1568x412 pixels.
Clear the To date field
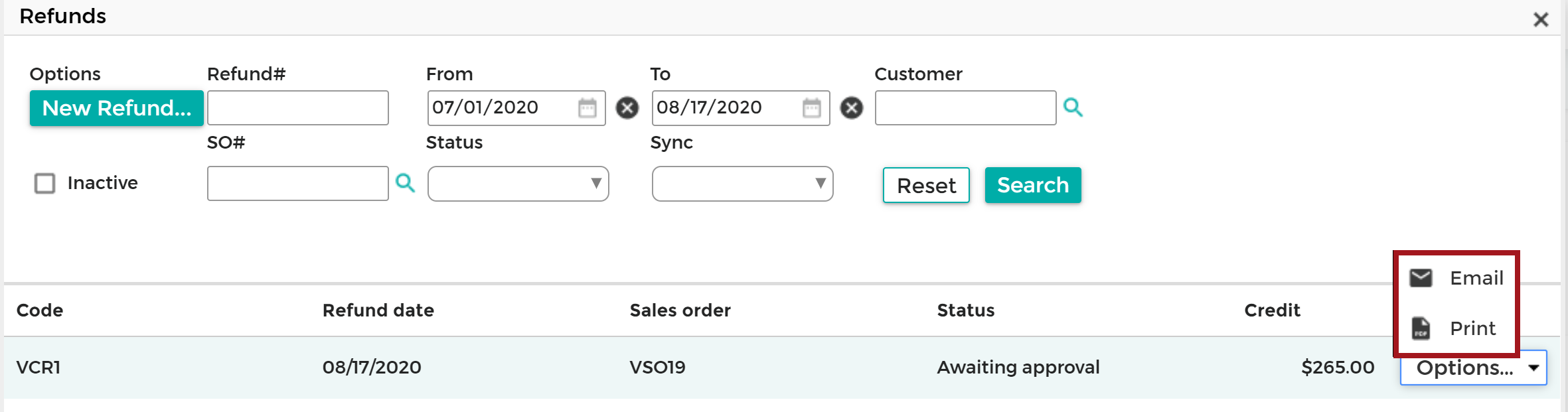coord(851,107)
